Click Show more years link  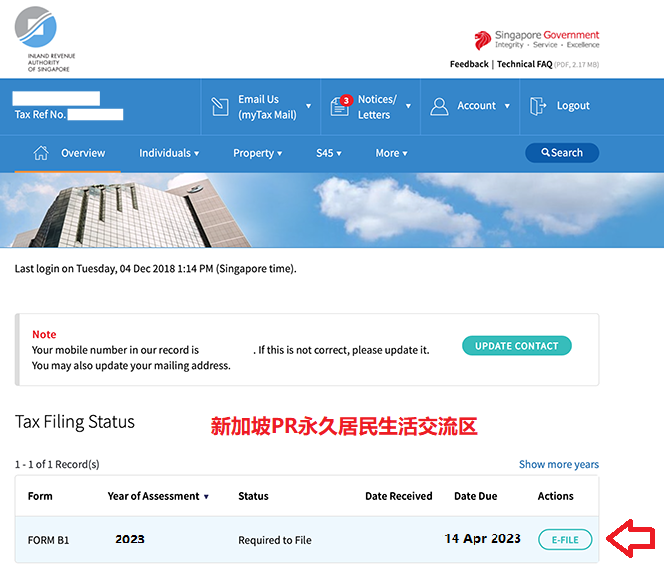(x=559, y=464)
